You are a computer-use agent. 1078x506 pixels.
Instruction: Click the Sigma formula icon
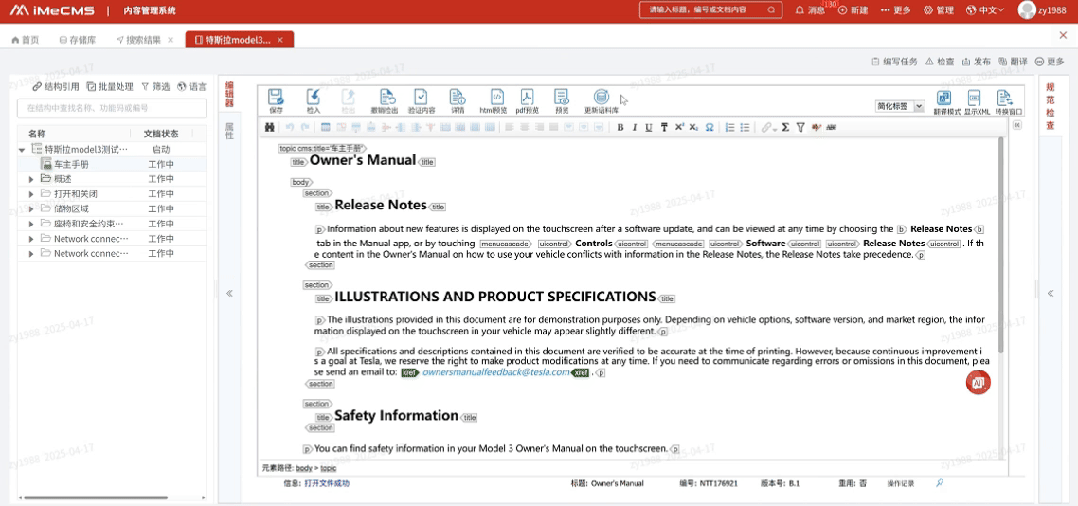(x=785, y=127)
